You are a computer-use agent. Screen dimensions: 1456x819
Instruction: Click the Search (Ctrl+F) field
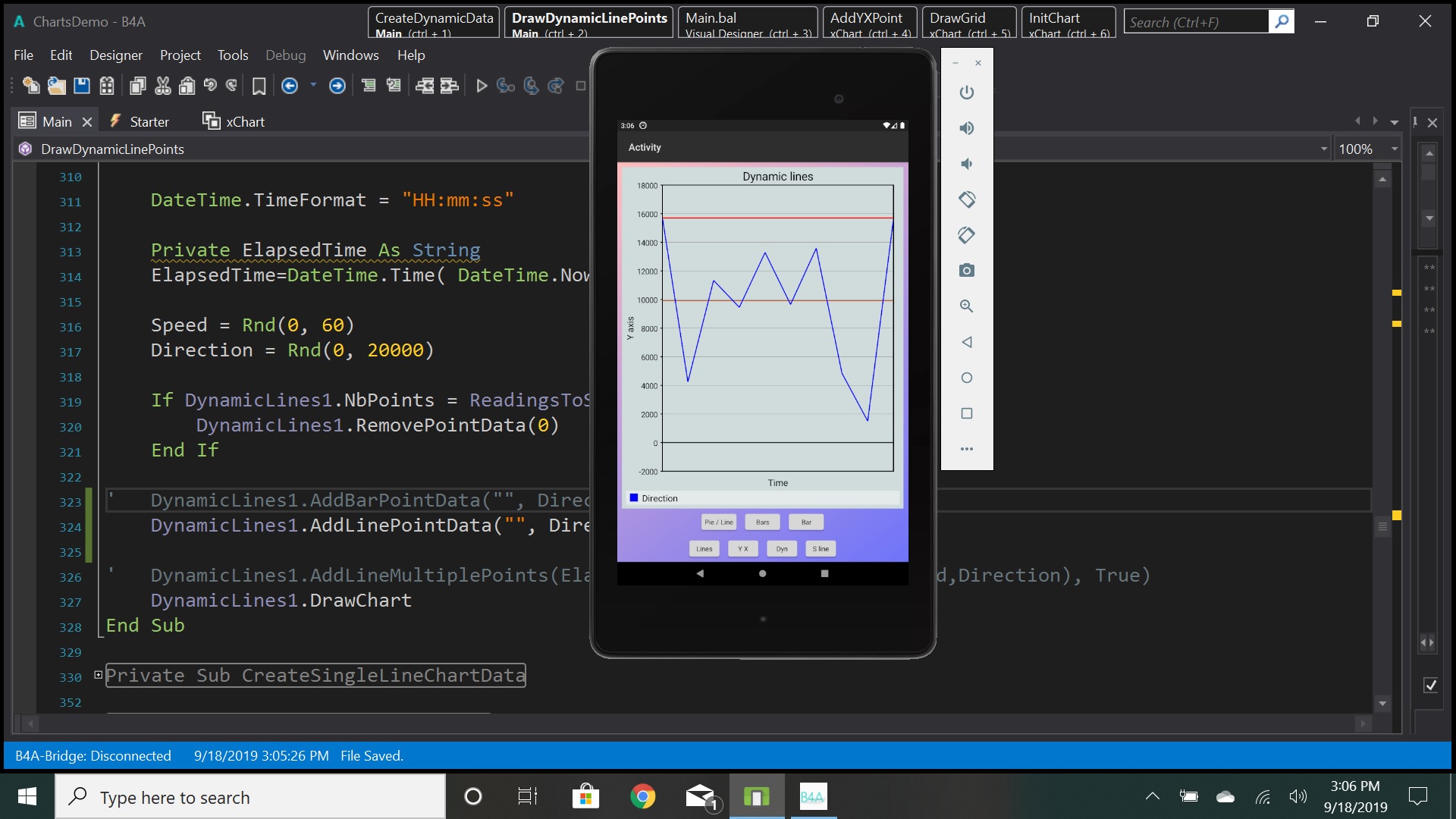tap(1196, 22)
